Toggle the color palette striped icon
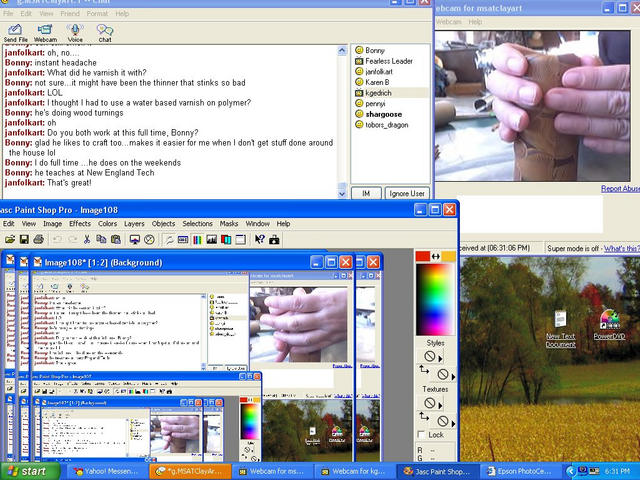 coord(197,239)
